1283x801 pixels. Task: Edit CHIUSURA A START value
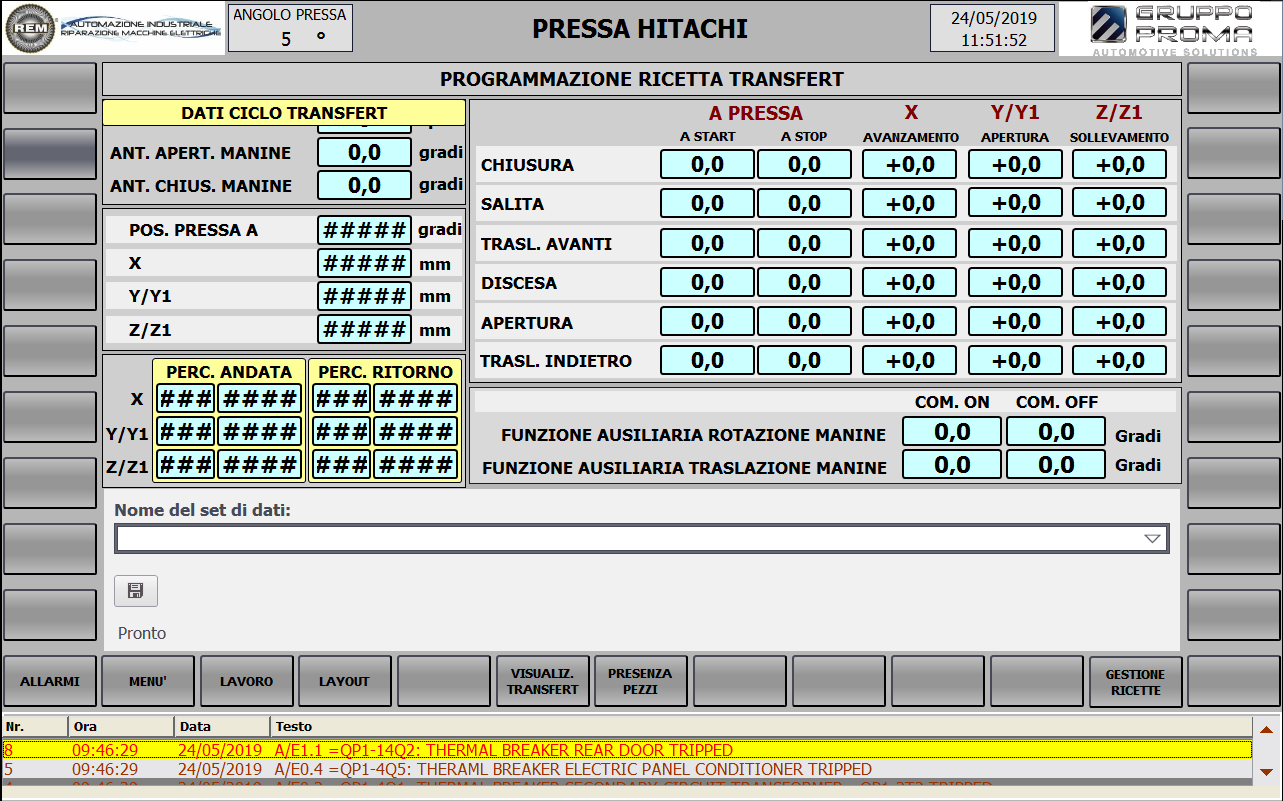[707, 164]
